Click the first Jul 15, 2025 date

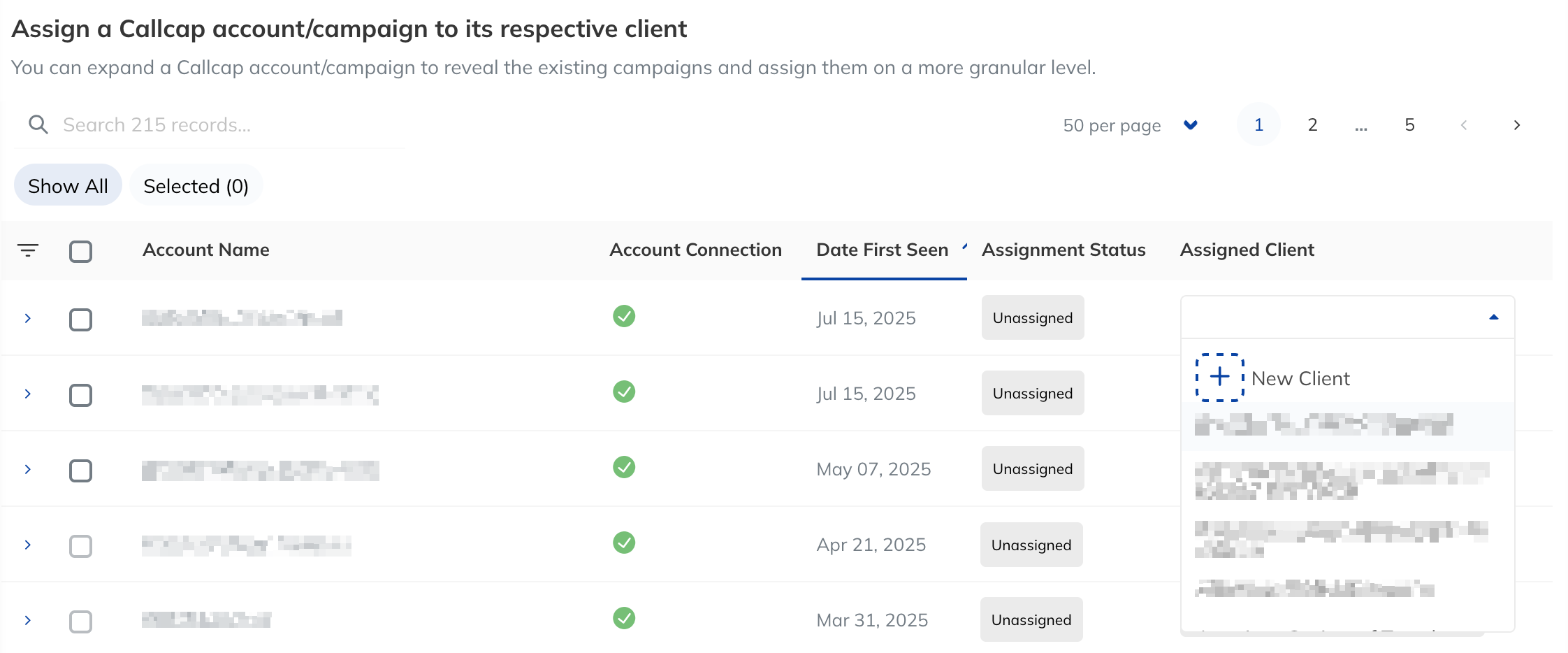tap(866, 318)
